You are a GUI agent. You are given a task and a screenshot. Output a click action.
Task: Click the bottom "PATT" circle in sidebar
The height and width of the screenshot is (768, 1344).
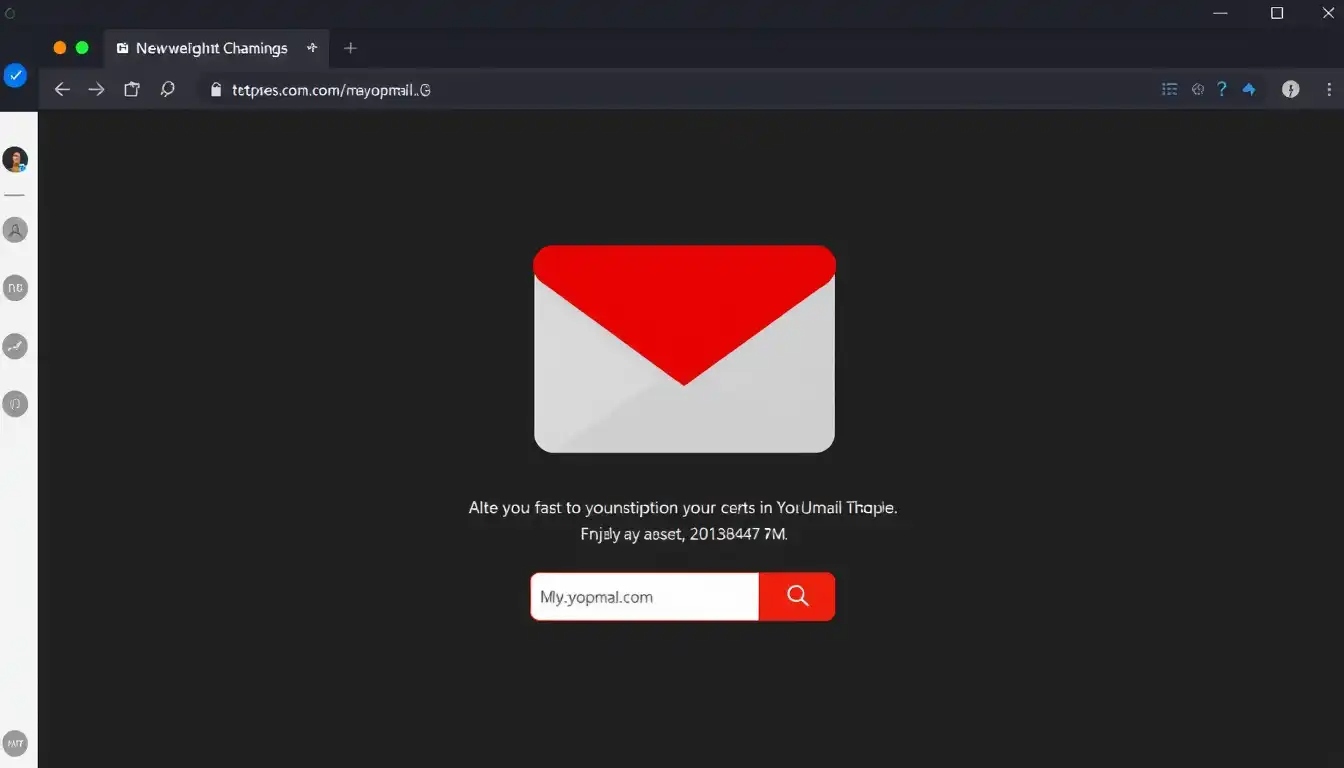(x=15, y=743)
